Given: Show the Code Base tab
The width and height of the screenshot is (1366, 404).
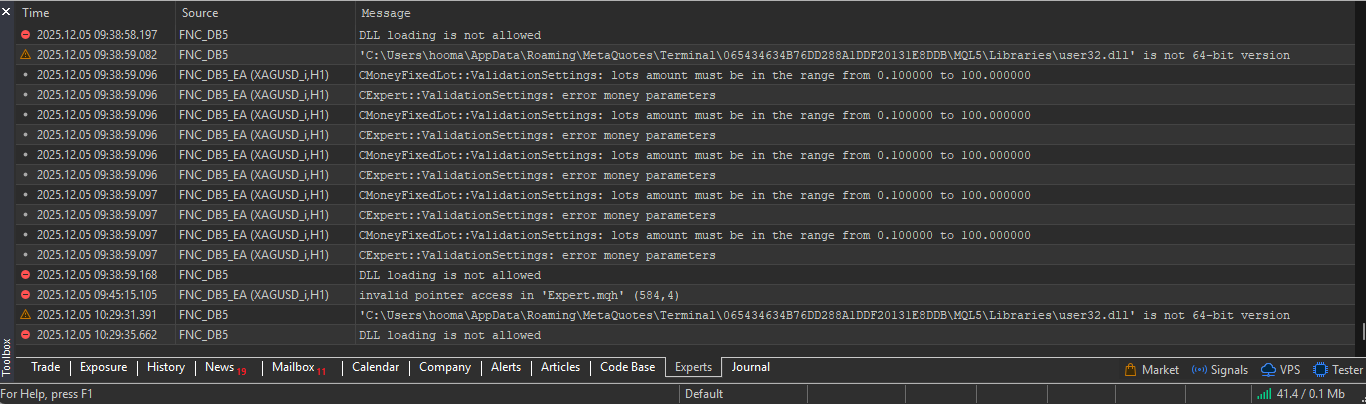Looking at the screenshot, I should pyautogui.click(x=627, y=367).
